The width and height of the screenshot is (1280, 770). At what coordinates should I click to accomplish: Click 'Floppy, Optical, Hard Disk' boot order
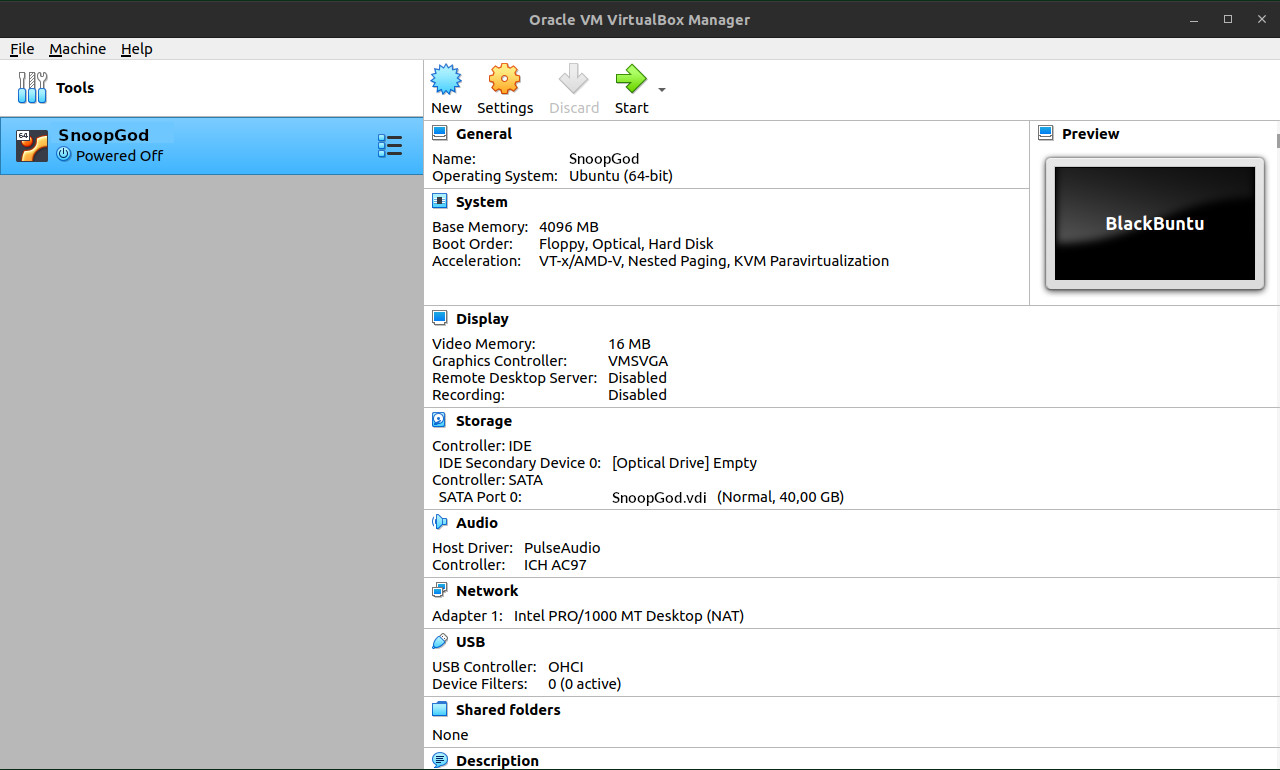click(x=626, y=244)
